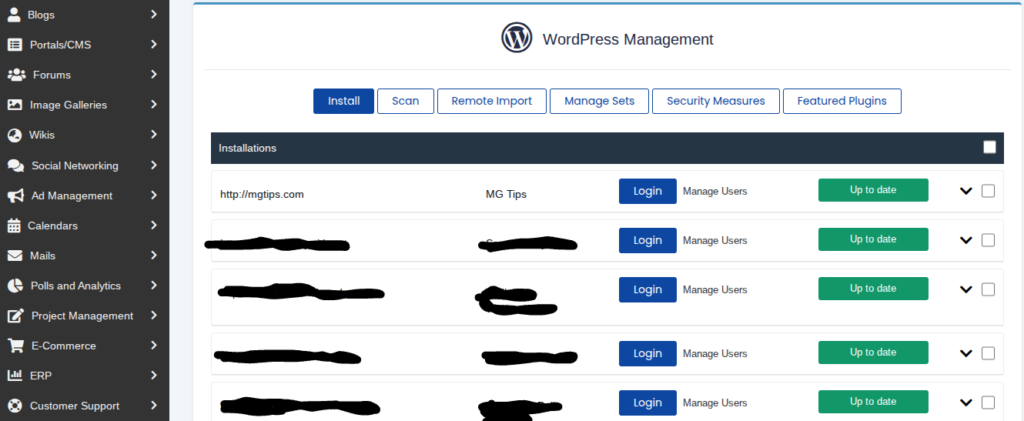Open the Scan tab

point(406,101)
